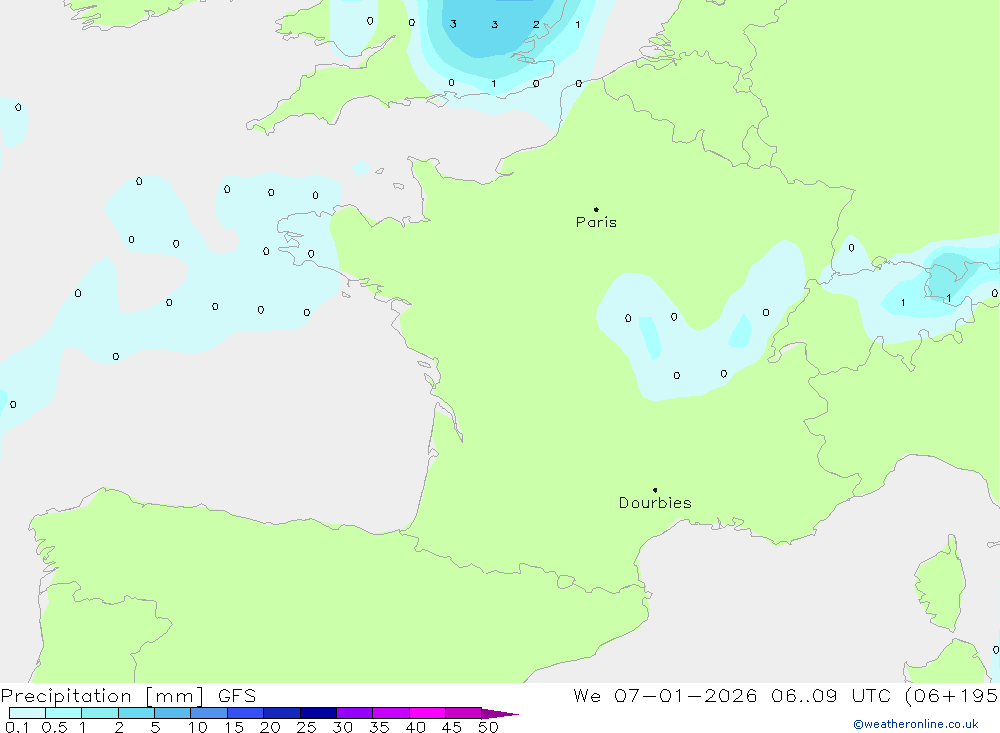Select the 40–45 mm magenta legend swatch
Viewport: 1000px width, 733px height.
point(427,713)
